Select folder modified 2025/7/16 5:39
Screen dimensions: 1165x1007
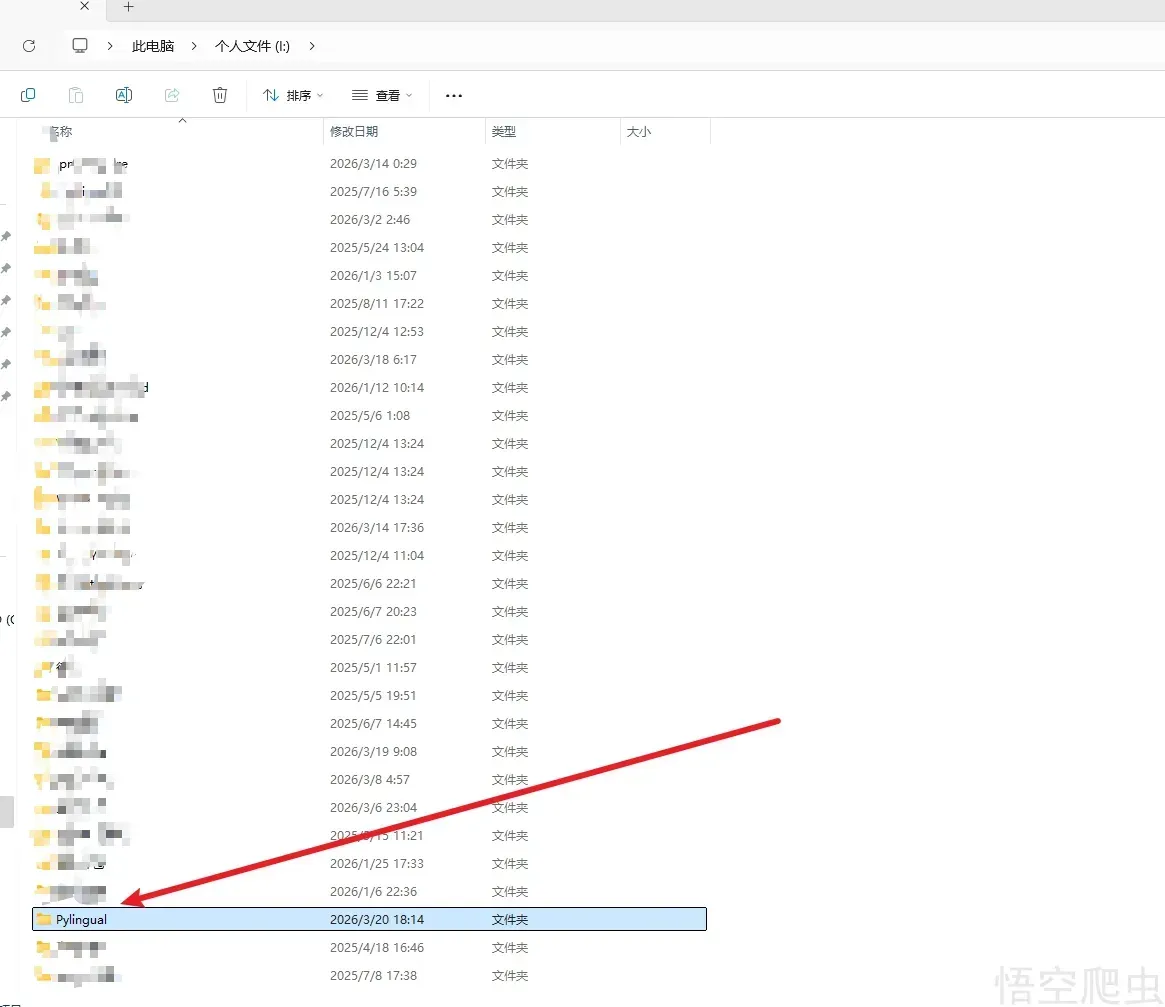click(369, 192)
